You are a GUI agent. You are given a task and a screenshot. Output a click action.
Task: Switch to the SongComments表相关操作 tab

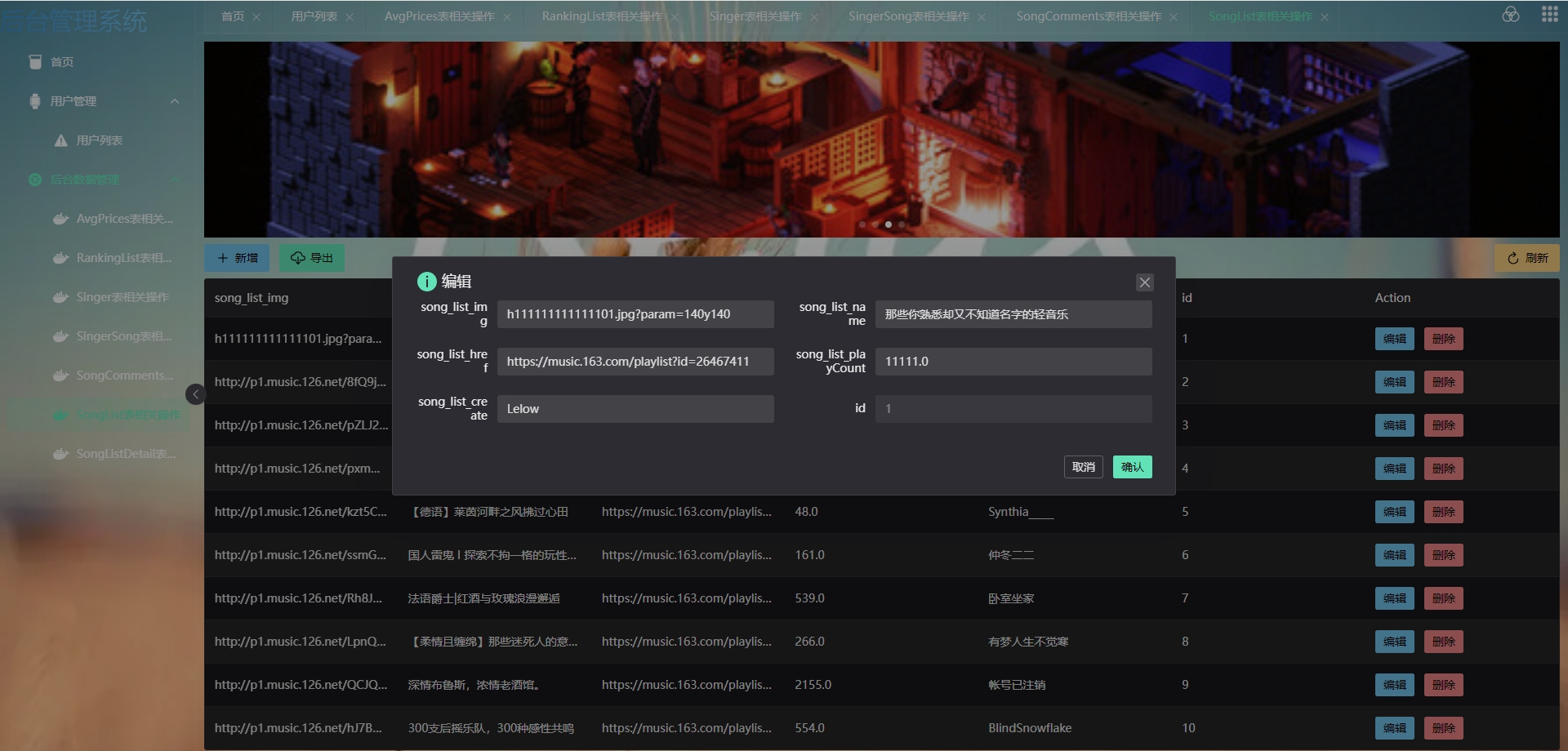tap(1089, 16)
